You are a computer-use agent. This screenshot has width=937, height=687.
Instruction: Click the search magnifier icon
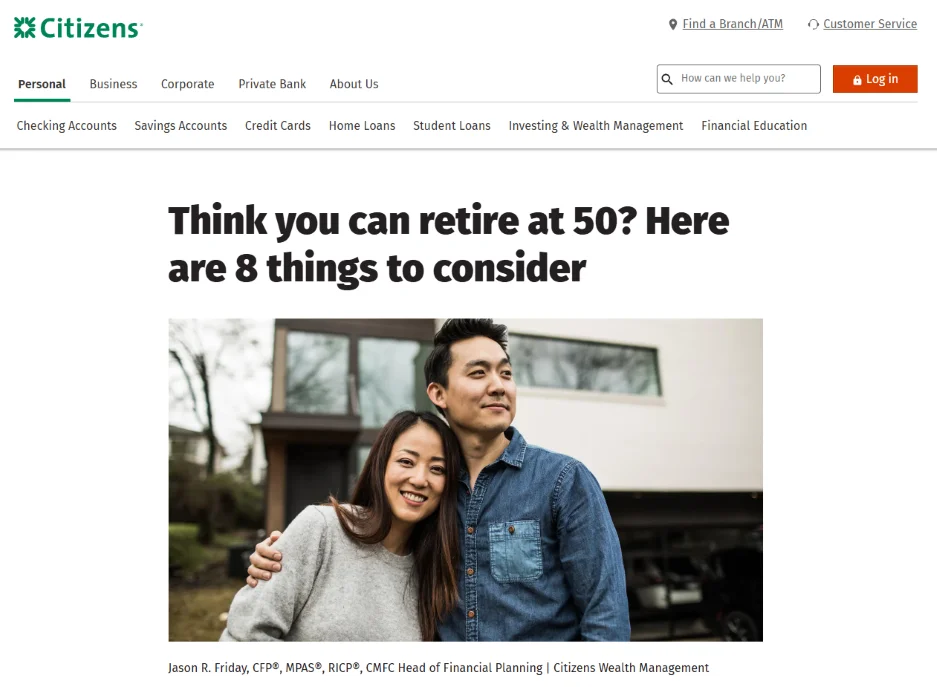(667, 79)
